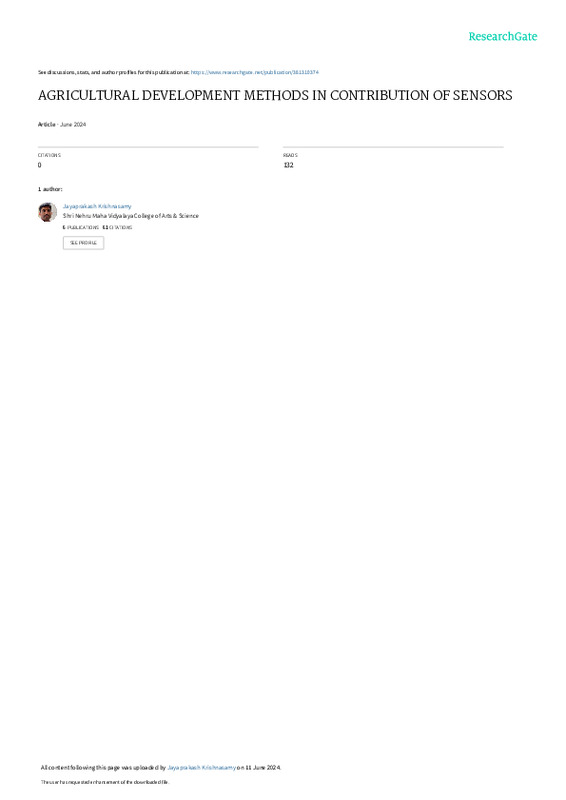Click the '11 June 2024' upload date text
This screenshot has height=800, width=566.
pos(262,767)
